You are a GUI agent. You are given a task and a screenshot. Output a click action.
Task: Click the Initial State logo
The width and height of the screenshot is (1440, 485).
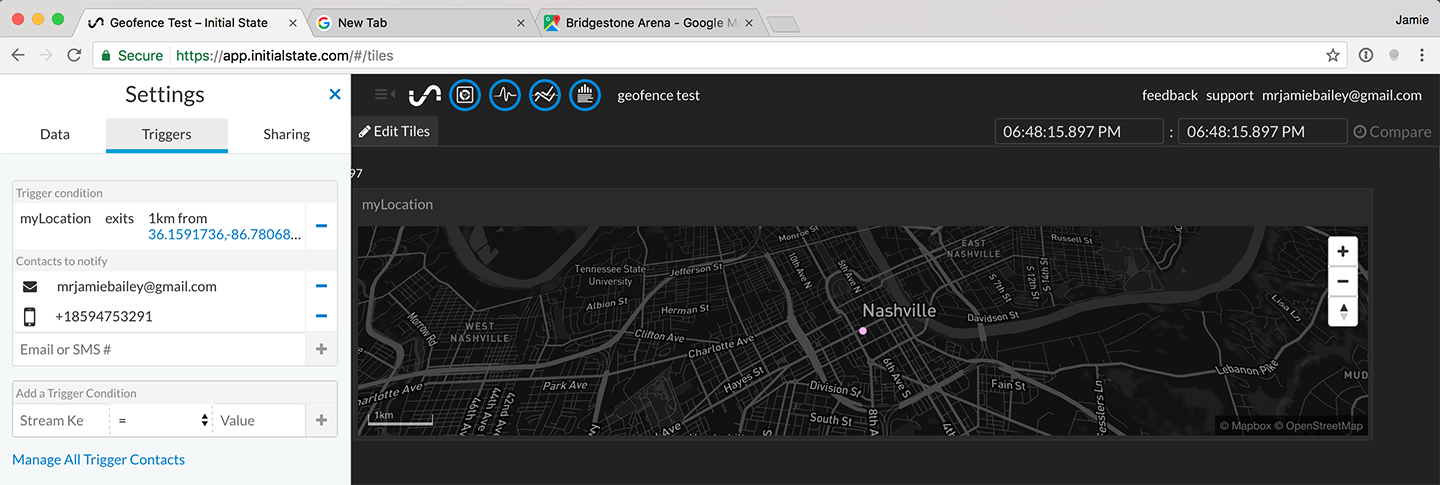click(x=425, y=95)
